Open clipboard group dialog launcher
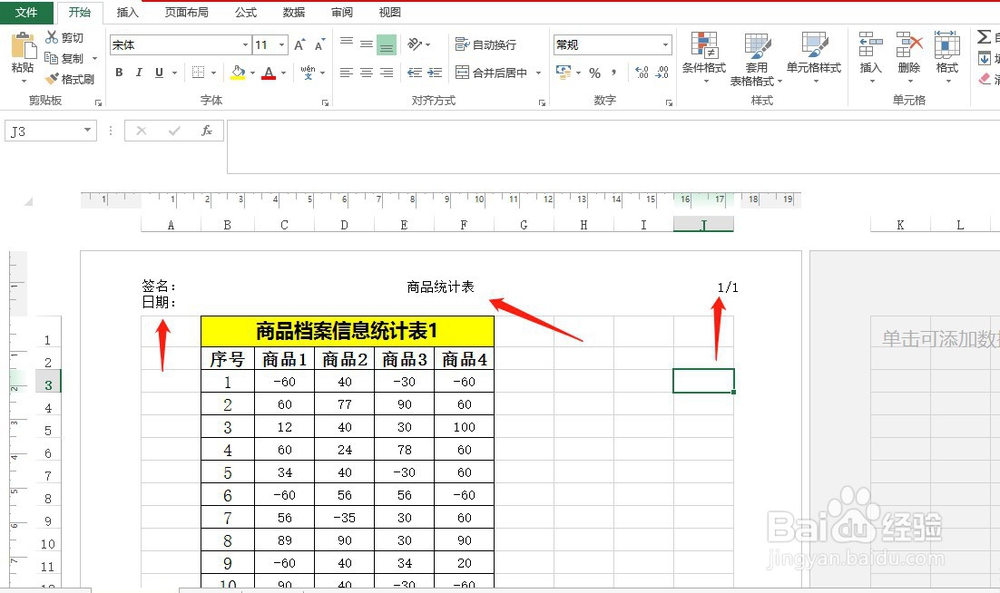 [x=98, y=102]
